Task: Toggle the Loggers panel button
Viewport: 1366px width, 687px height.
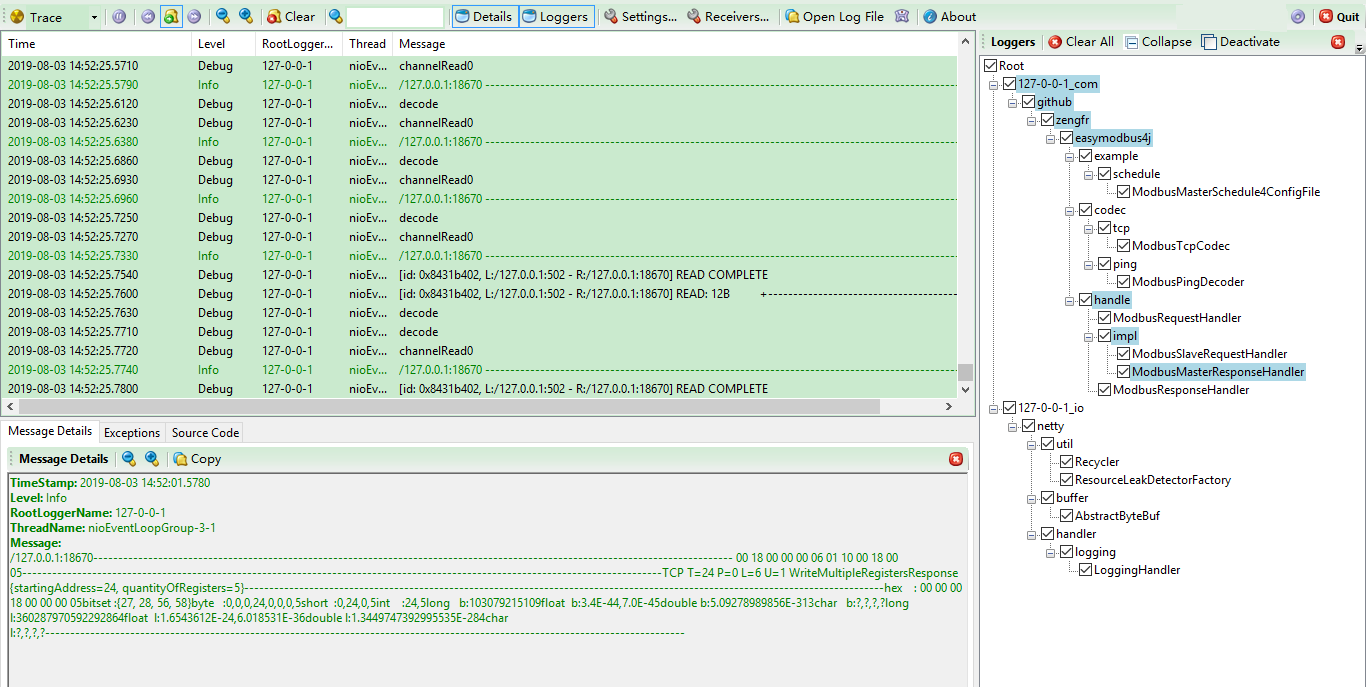Action: pyautogui.click(x=557, y=17)
